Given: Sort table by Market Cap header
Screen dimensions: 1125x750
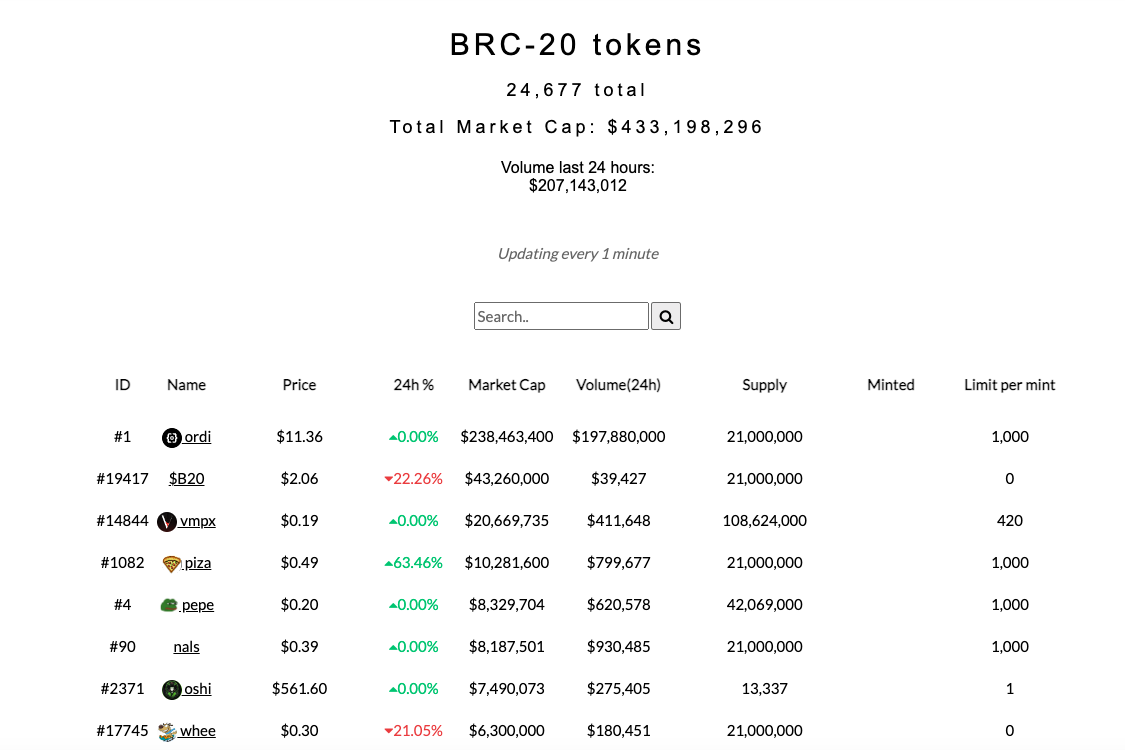Looking at the screenshot, I should point(507,385).
